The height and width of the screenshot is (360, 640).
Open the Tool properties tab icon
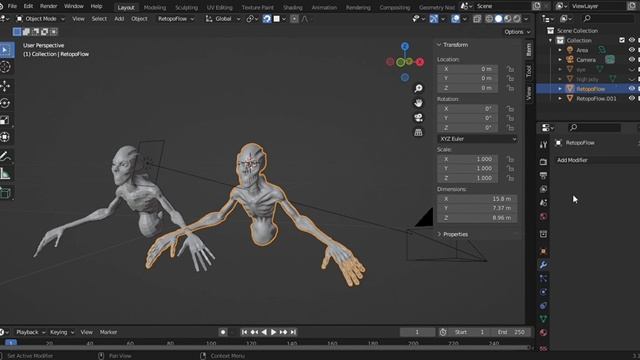(x=543, y=144)
